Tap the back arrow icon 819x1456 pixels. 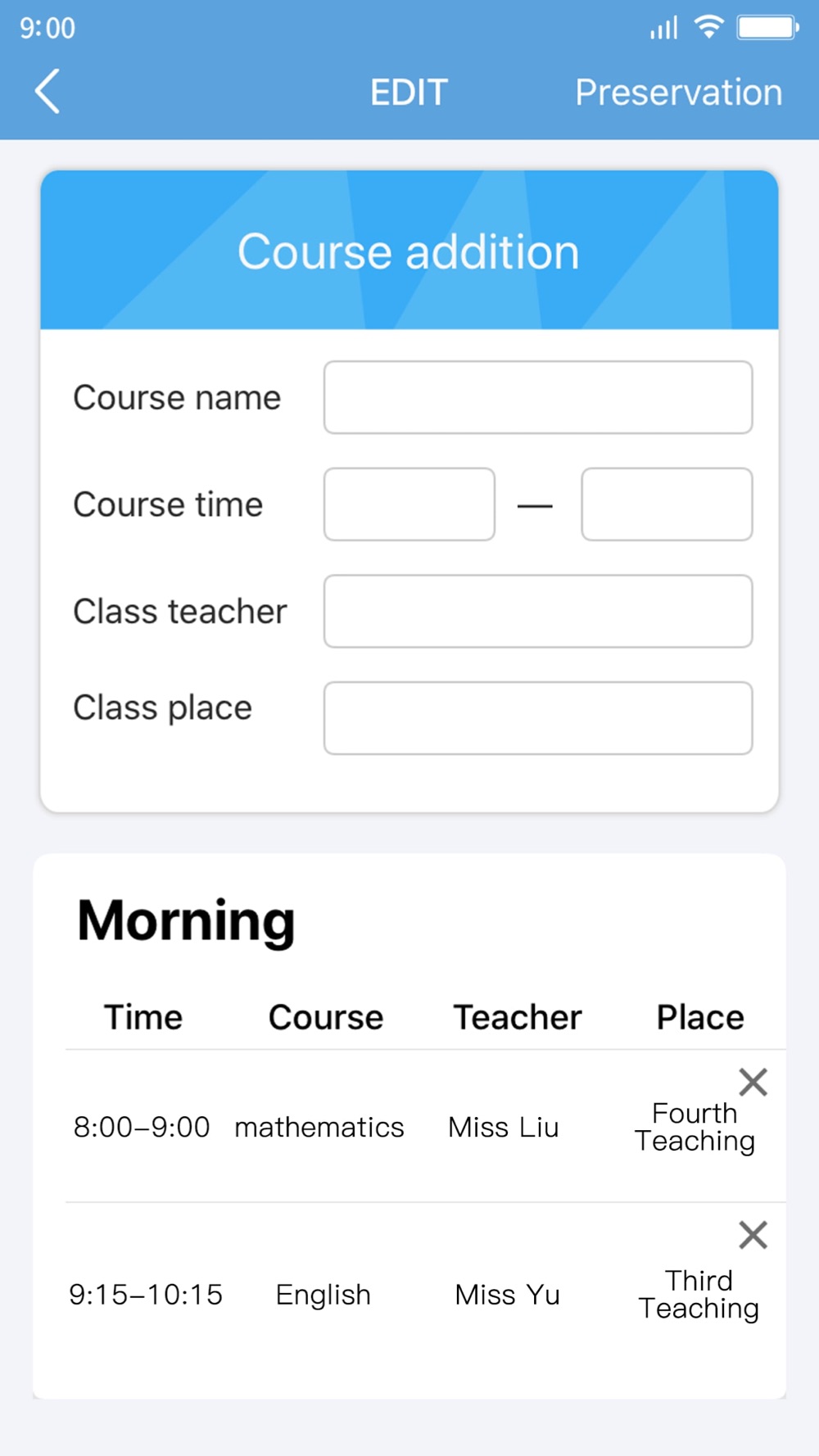click(x=48, y=91)
